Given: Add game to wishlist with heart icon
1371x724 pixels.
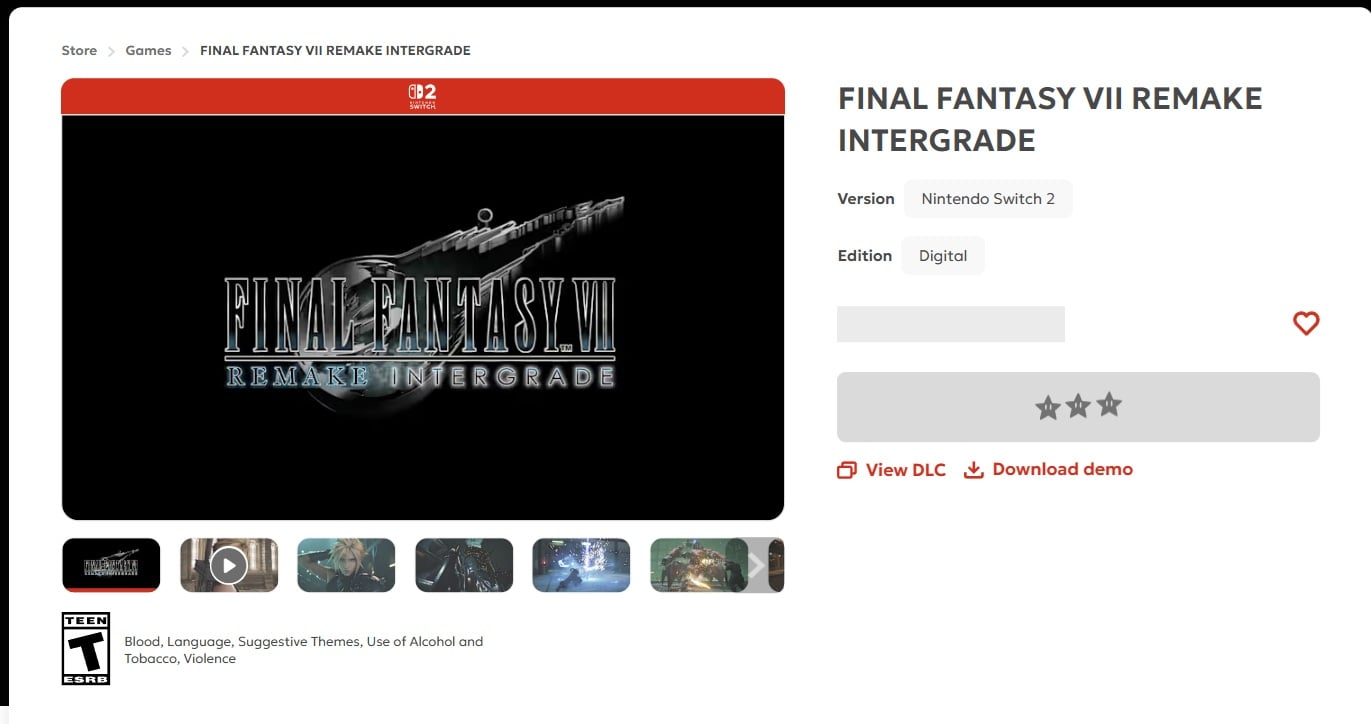Looking at the screenshot, I should tap(1306, 323).
